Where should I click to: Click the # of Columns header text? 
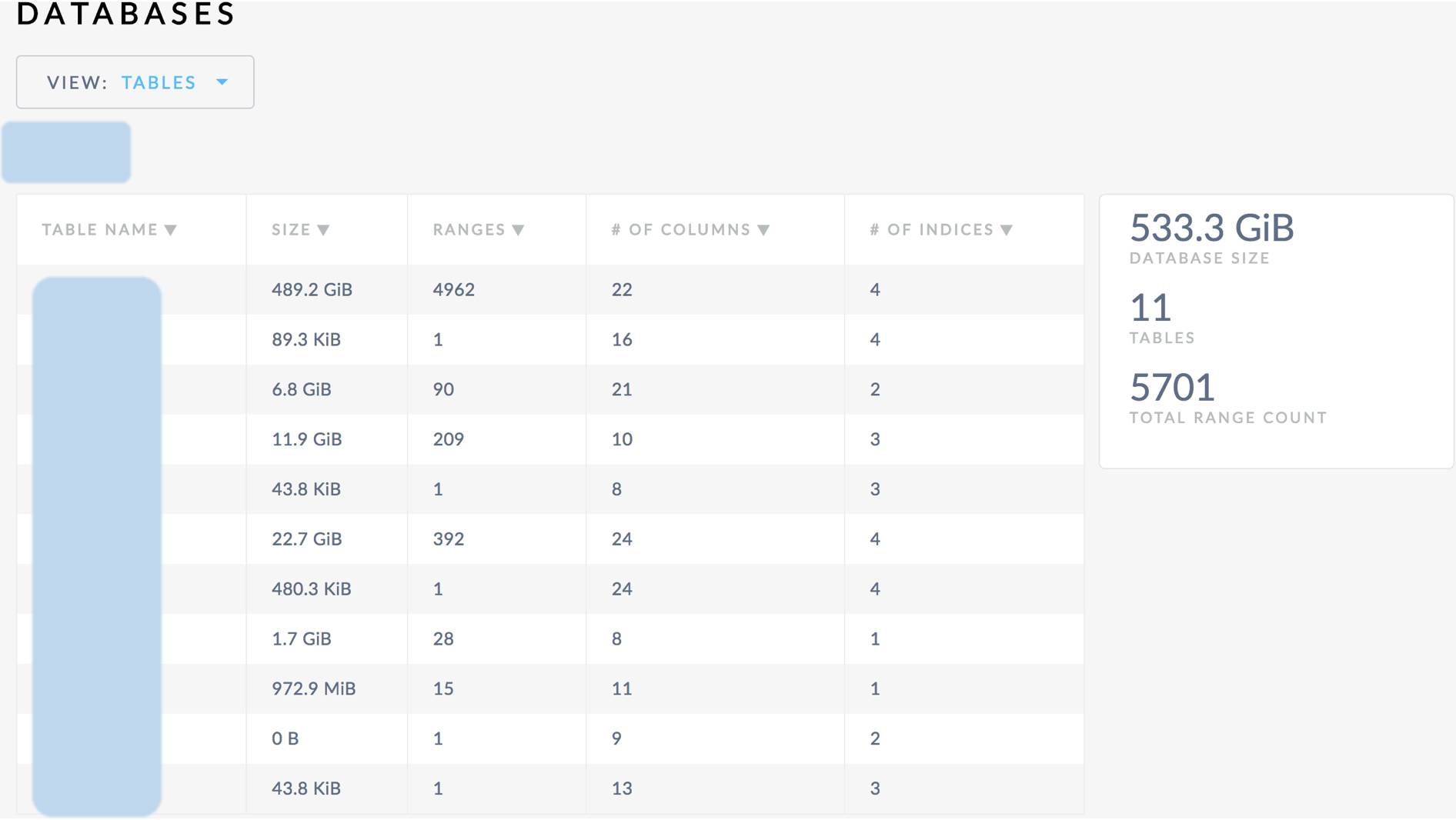(x=680, y=230)
